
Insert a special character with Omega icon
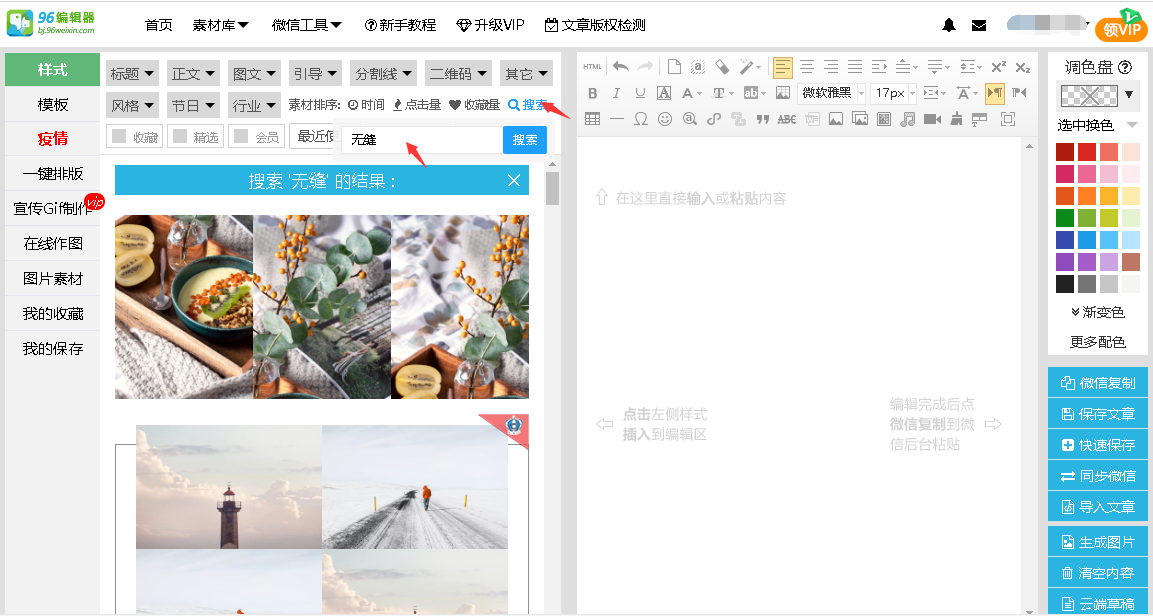640,118
